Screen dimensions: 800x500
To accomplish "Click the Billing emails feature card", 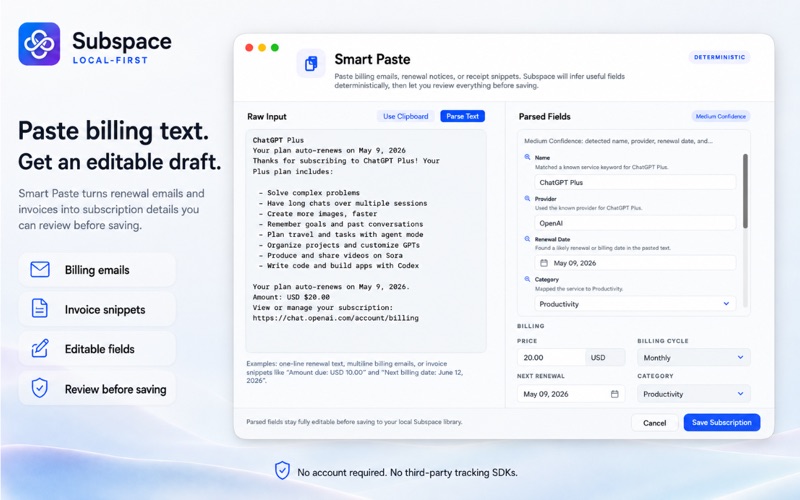I will [97, 269].
